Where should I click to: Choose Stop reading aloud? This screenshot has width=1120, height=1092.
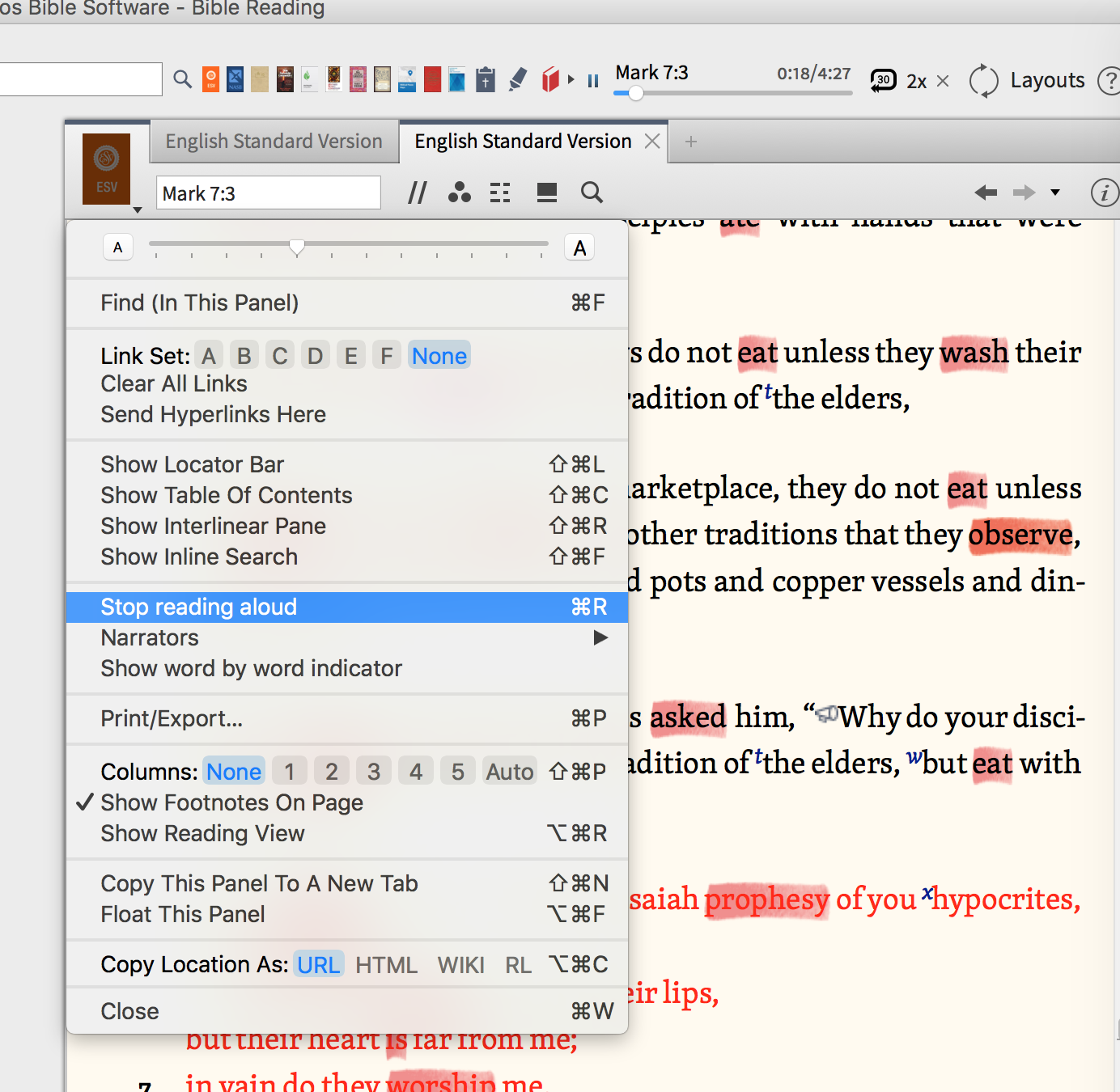pos(347,607)
